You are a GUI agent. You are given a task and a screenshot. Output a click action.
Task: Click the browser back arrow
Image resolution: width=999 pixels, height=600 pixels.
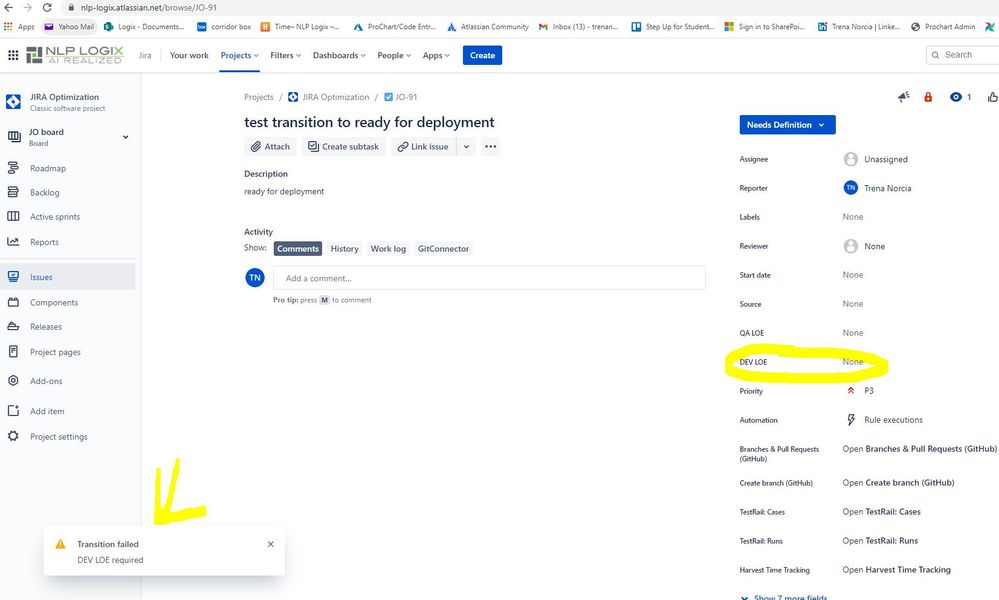click(9, 8)
